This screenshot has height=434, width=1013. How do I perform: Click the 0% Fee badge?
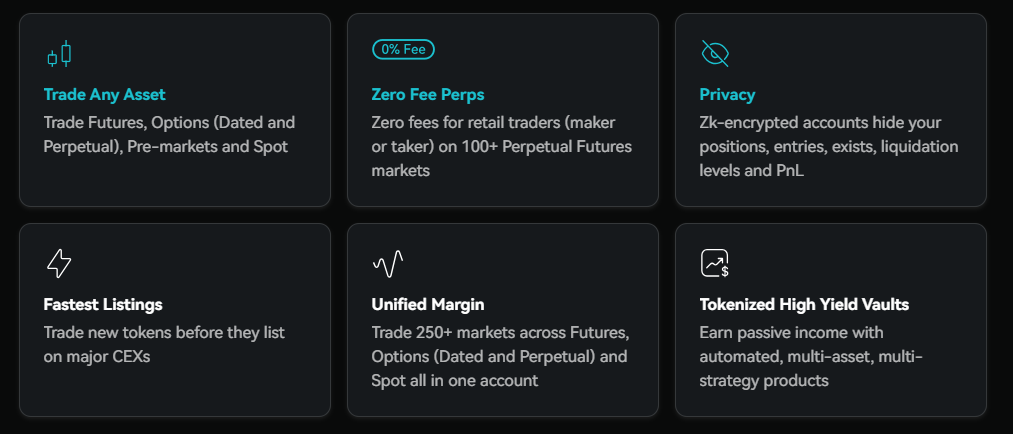[403, 48]
